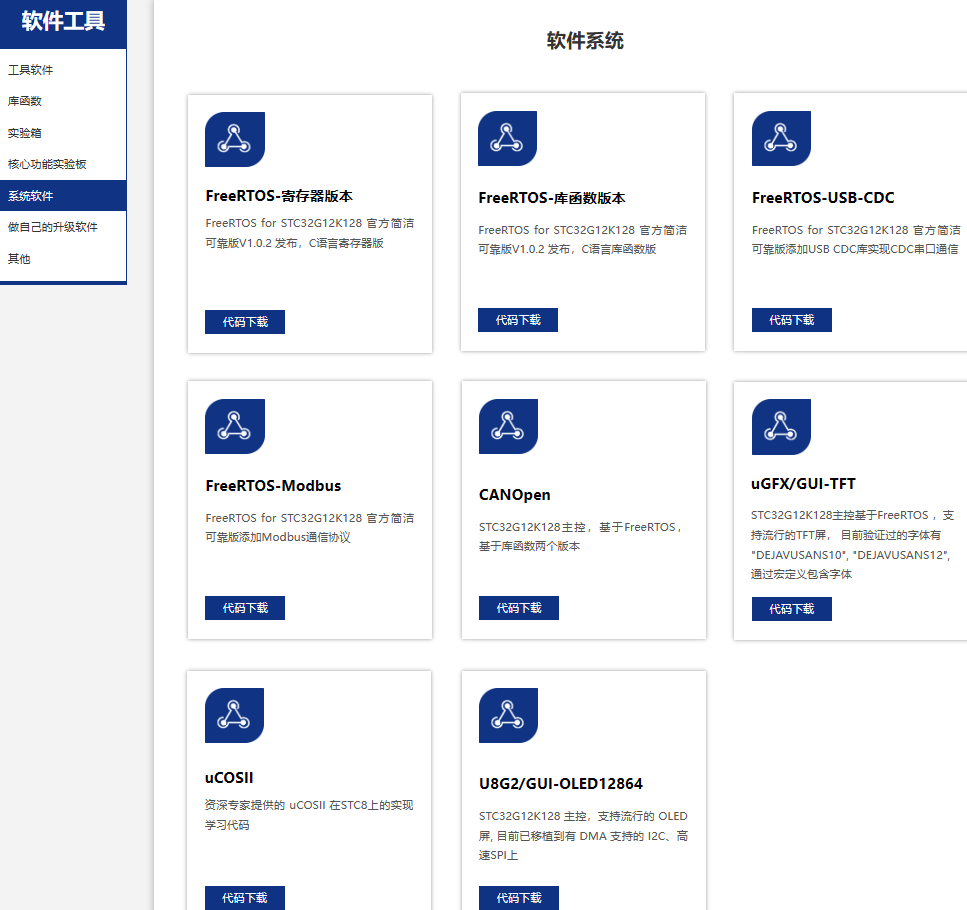Click the FreeRTOS-库函数版本 card icon
The height and width of the screenshot is (910, 967).
click(508, 138)
